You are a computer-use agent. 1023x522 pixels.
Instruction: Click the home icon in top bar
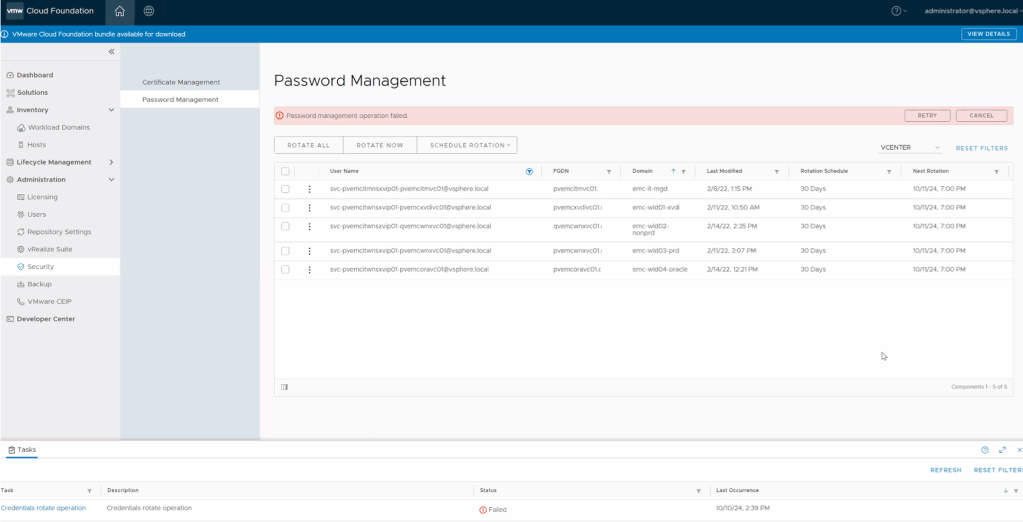point(120,11)
